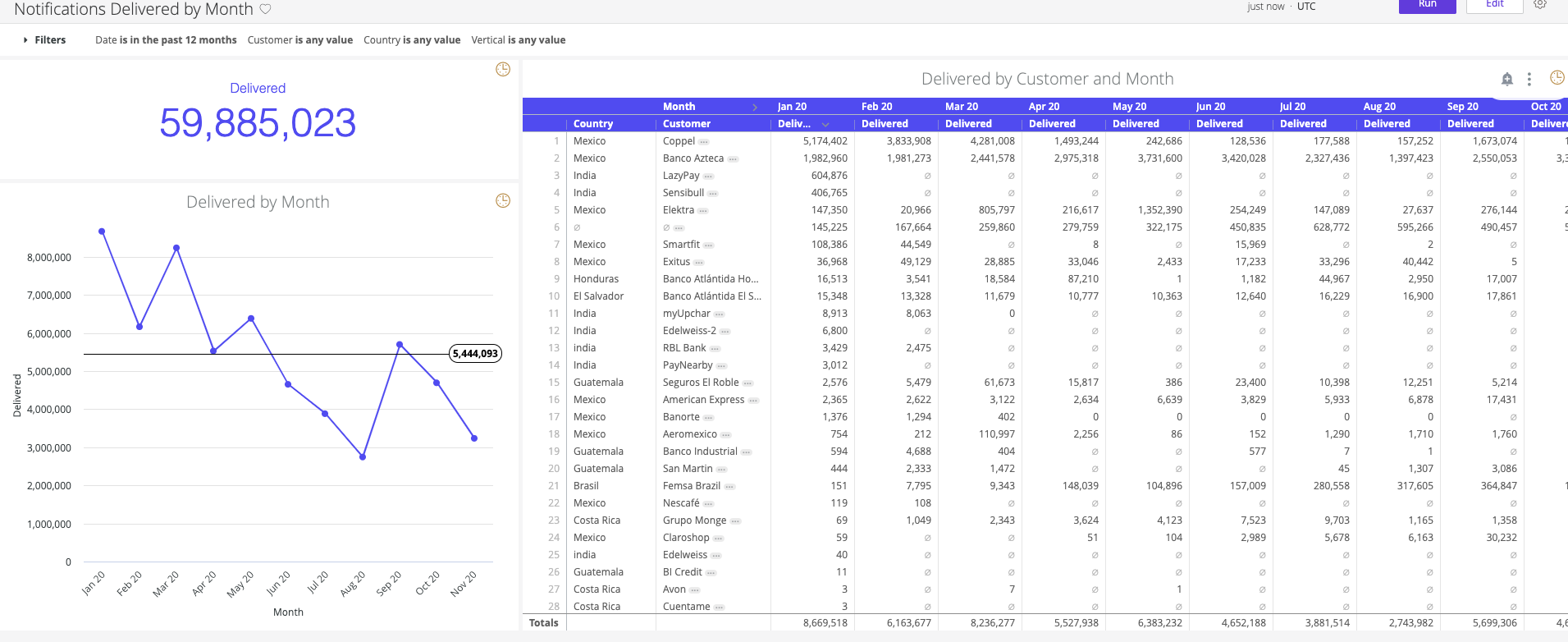Click Banco Azteca's Feb 20 value 1,981,273
The image size is (1568, 642).
(909, 158)
